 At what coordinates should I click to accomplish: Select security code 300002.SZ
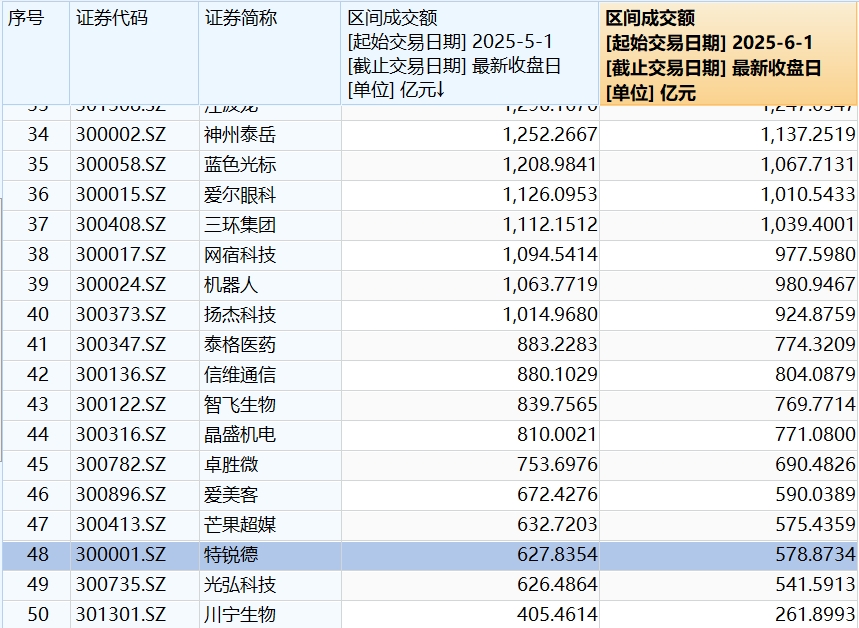point(121,135)
